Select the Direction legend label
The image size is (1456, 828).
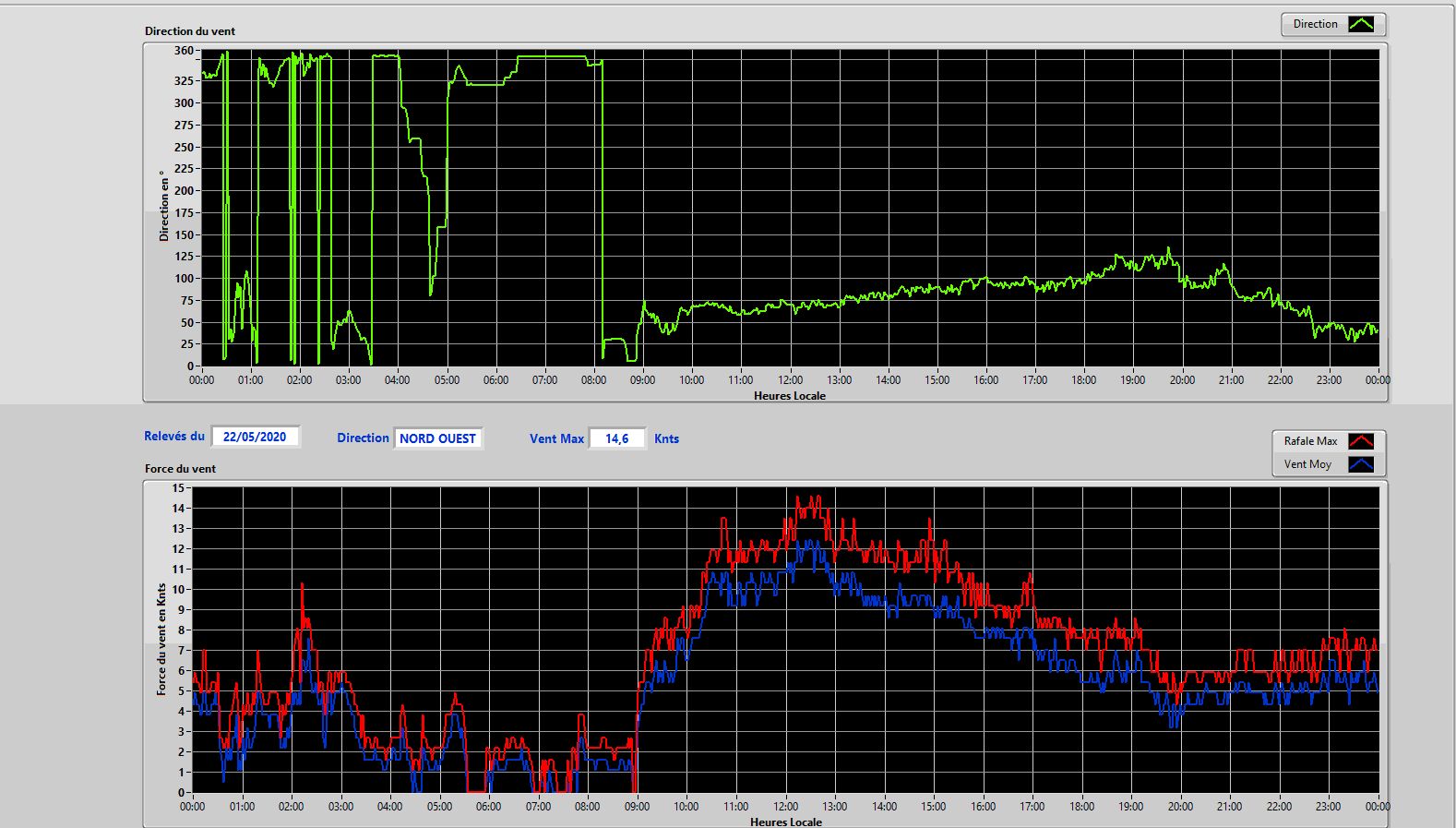point(1315,24)
